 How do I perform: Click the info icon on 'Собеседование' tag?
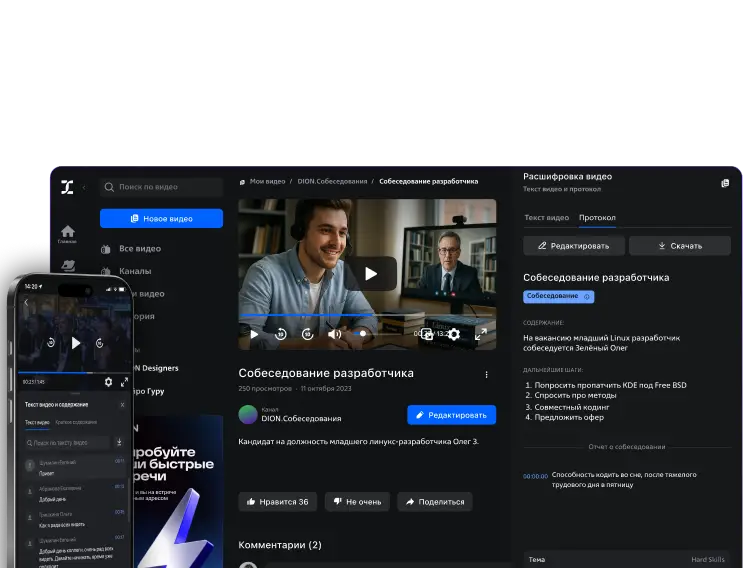(x=587, y=297)
